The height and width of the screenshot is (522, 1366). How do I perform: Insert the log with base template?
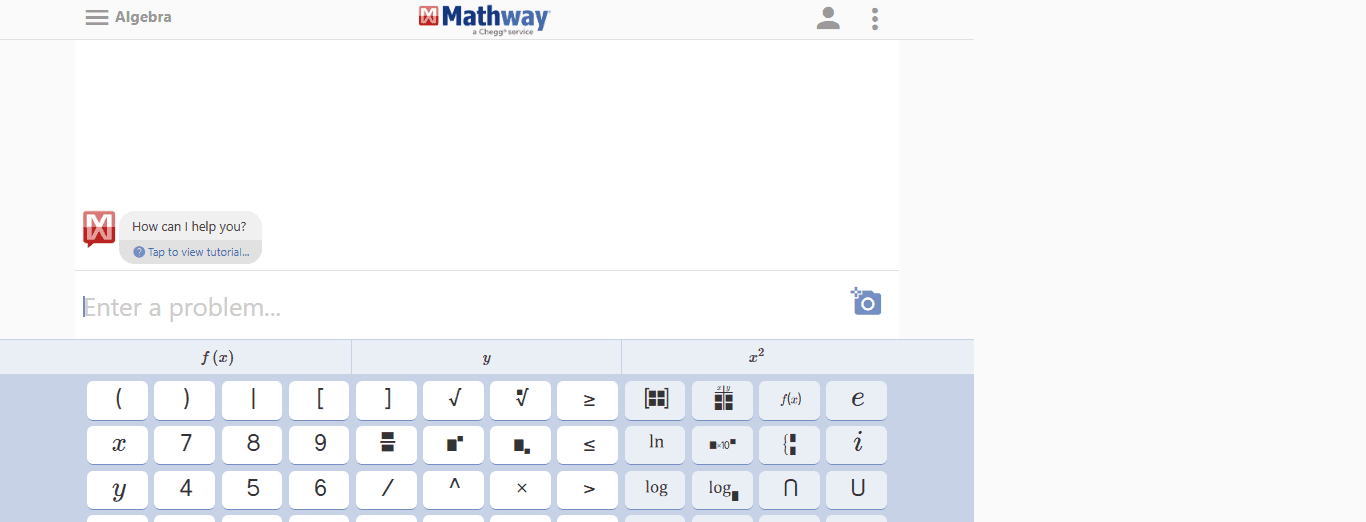722,490
